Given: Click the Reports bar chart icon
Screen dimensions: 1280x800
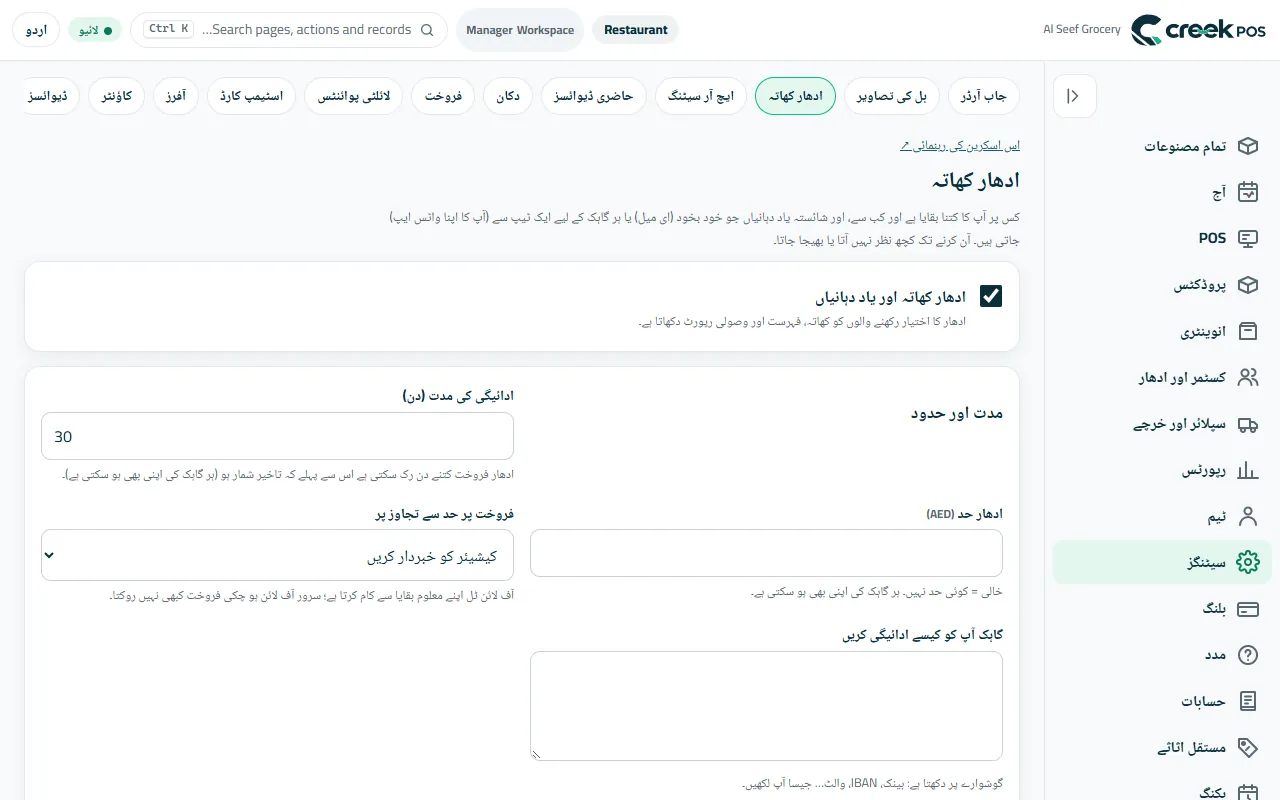Looking at the screenshot, I should (1247, 470).
